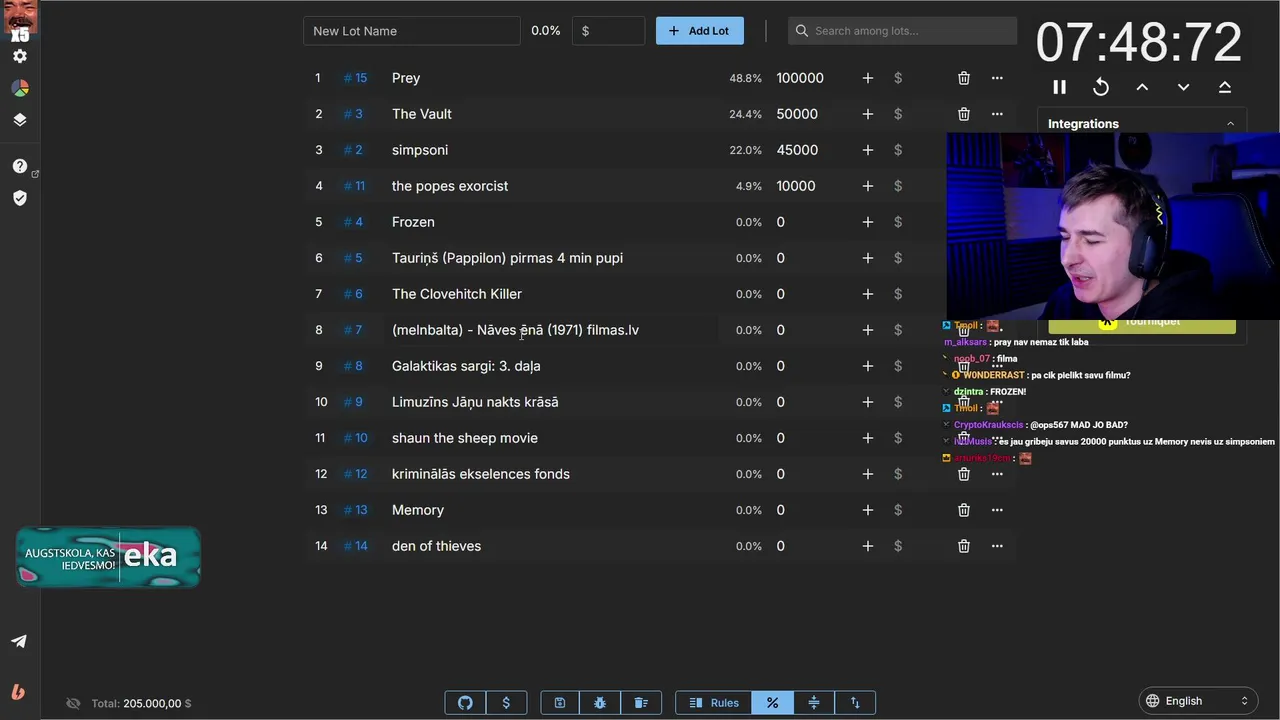Add amount to Prey with plus icon
Screen dimensions: 1280x720
point(868,78)
